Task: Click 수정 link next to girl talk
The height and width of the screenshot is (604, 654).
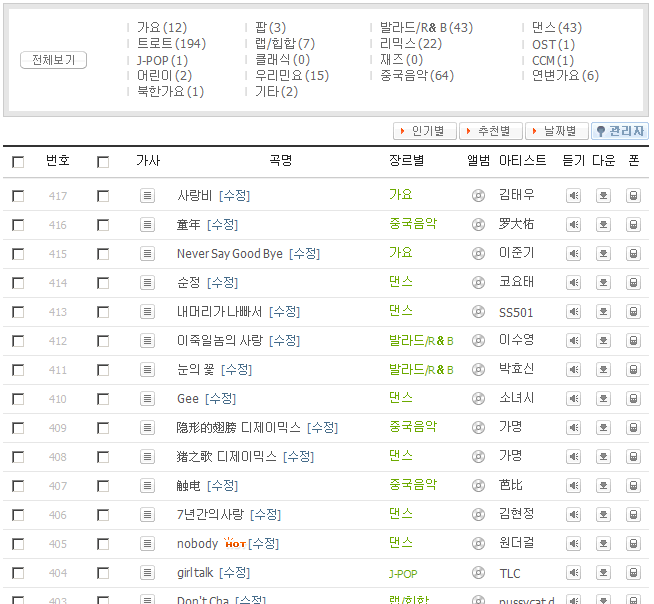Action: pyautogui.click(x=234, y=573)
